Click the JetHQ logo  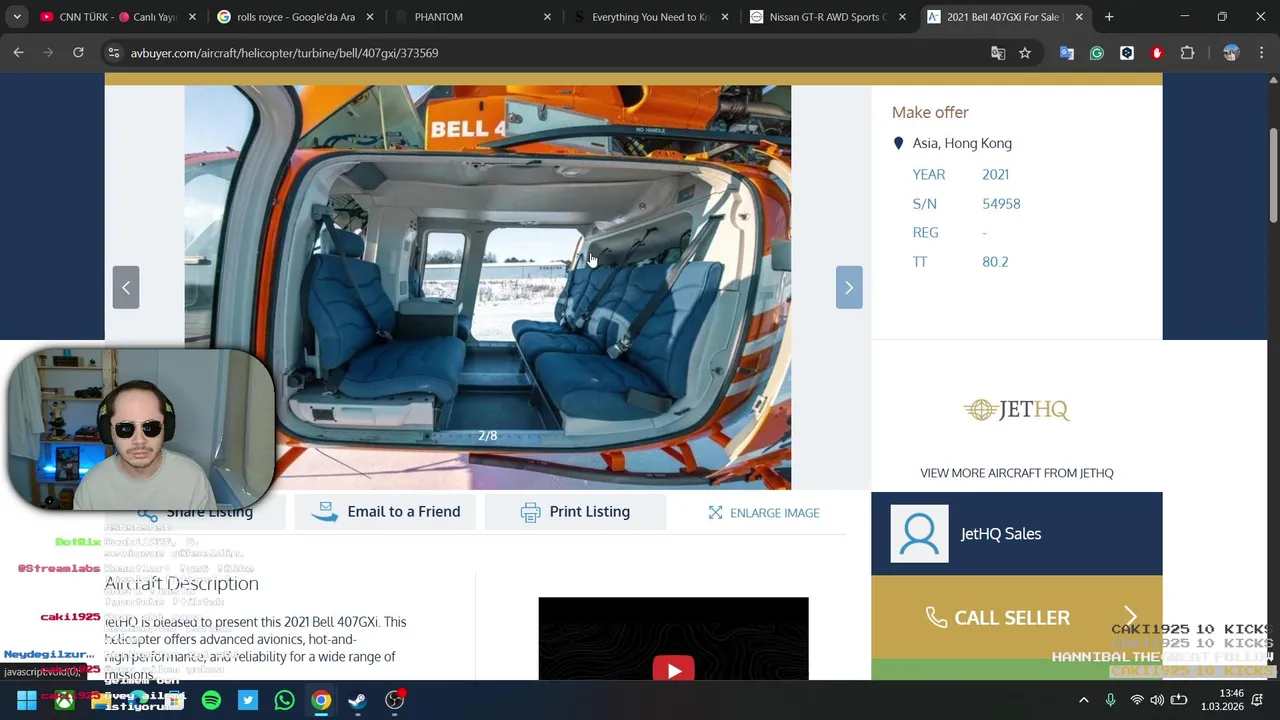coord(1017,410)
